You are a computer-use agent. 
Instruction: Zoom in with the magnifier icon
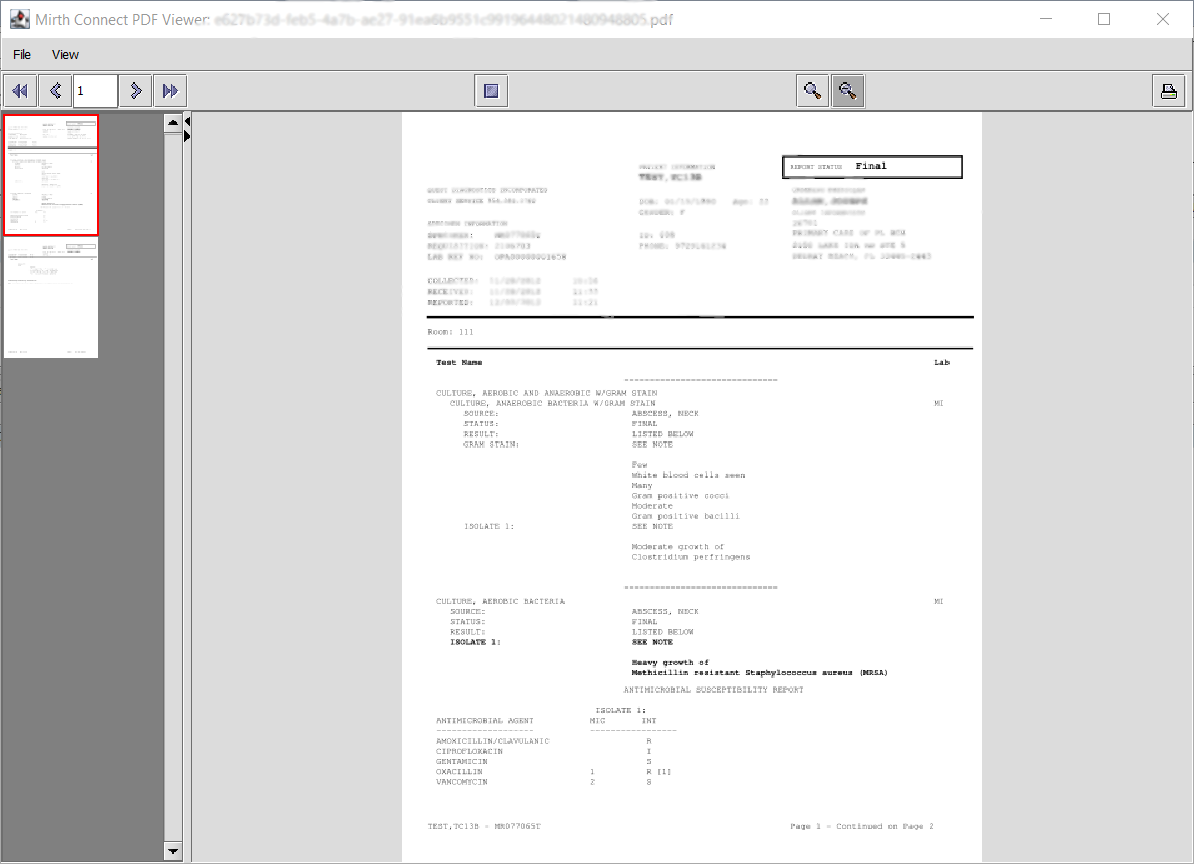813,91
